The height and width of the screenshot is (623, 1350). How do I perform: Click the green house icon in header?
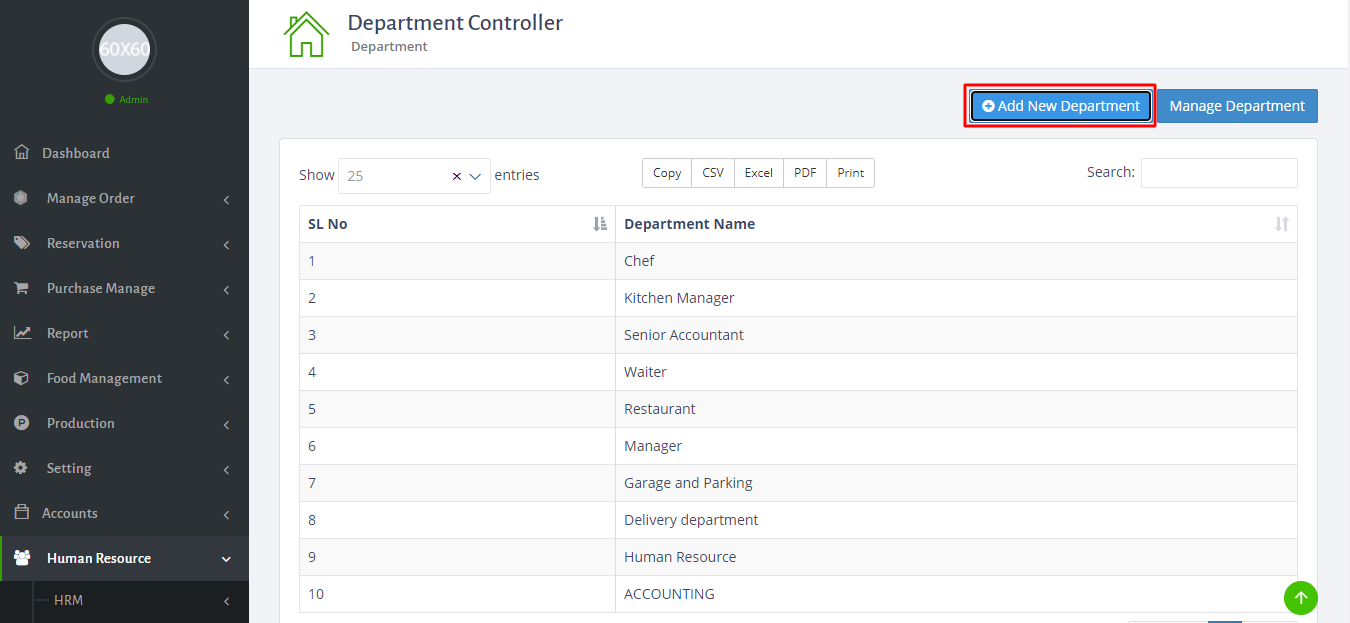(306, 34)
